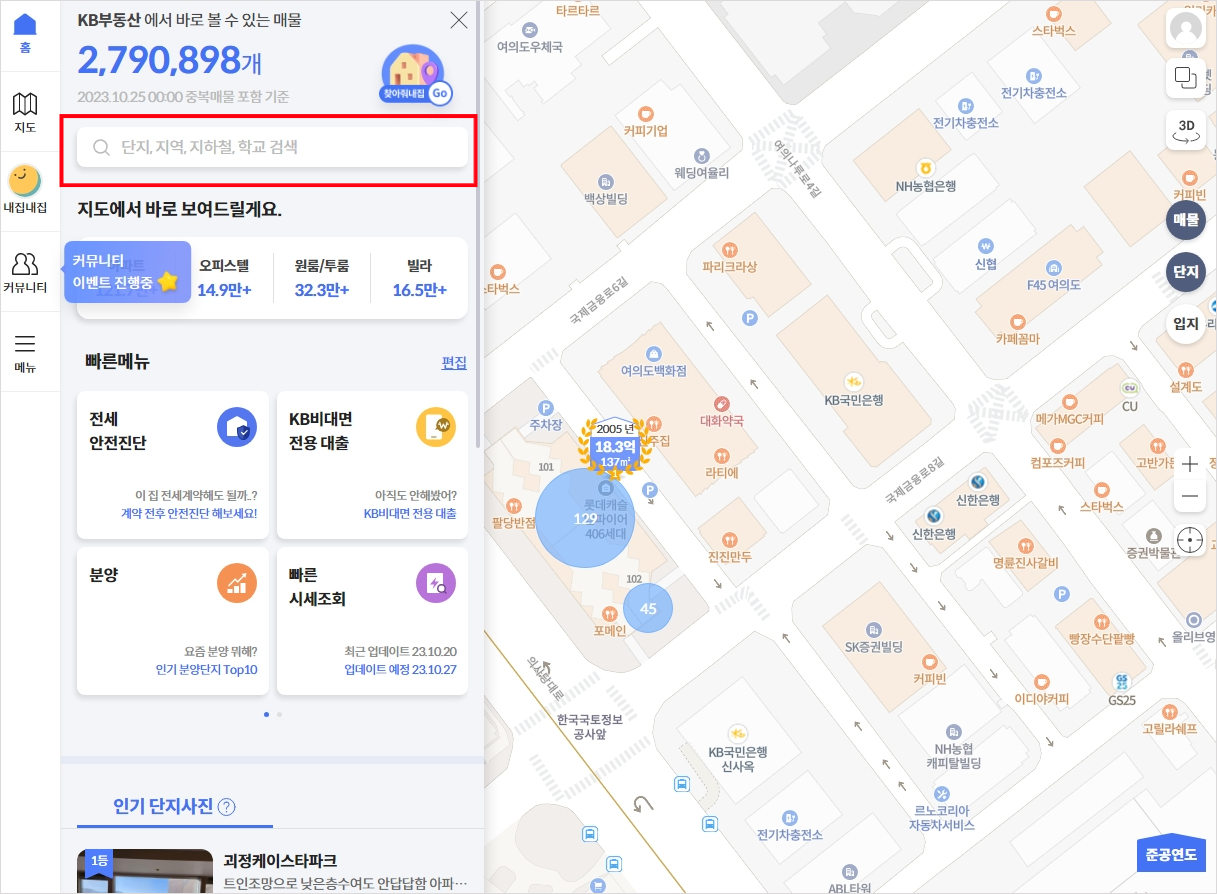Click the 편집 link in 빠른메뉴

(454, 363)
